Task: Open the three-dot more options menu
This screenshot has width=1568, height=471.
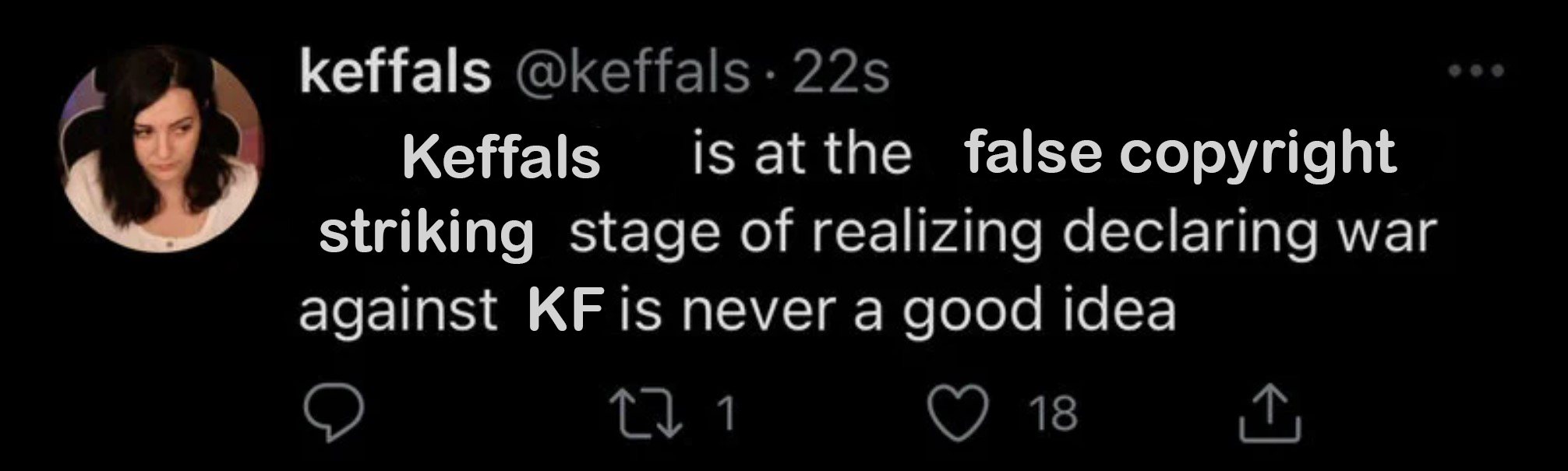Action: point(1476,72)
